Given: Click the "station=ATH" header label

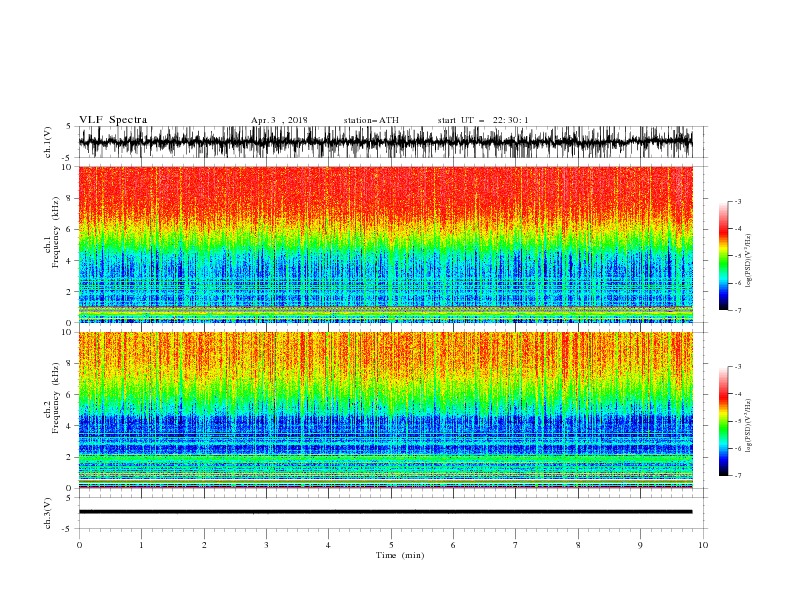Looking at the screenshot, I should point(371,120).
